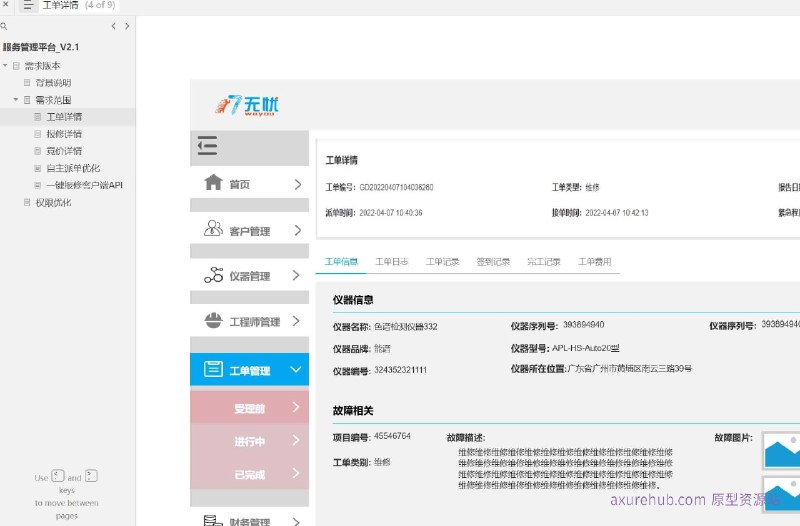The width and height of the screenshot is (800, 526).
Task: Open the 受理前 submenu
Action: tap(249, 408)
